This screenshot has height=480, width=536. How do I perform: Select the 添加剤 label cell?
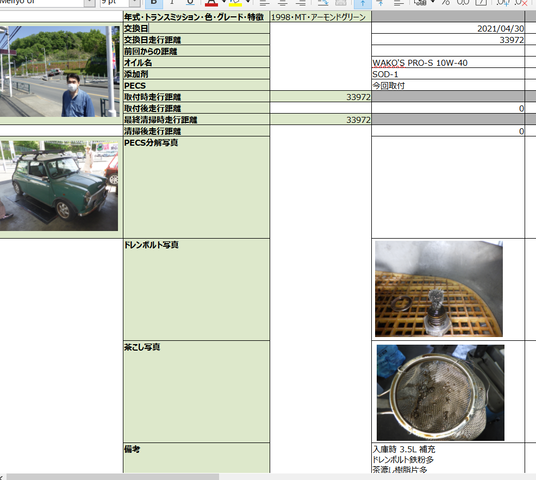pyautogui.click(x=197, y=74)
